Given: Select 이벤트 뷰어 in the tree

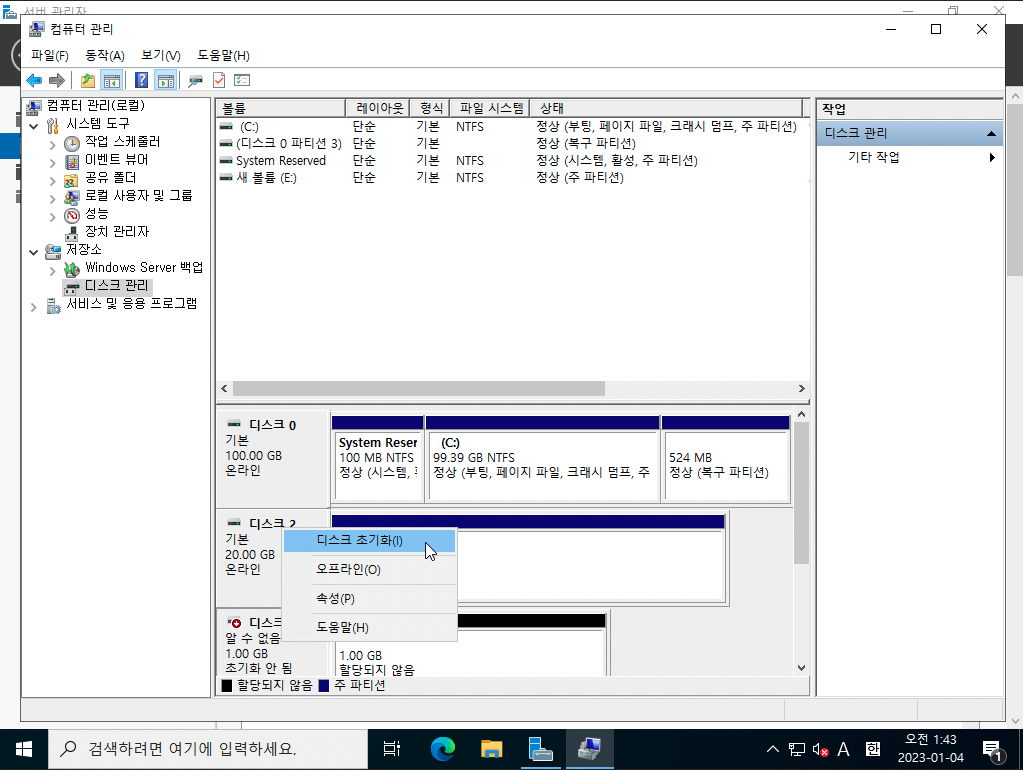Looking at the screenshot, I should pos(116,159).
